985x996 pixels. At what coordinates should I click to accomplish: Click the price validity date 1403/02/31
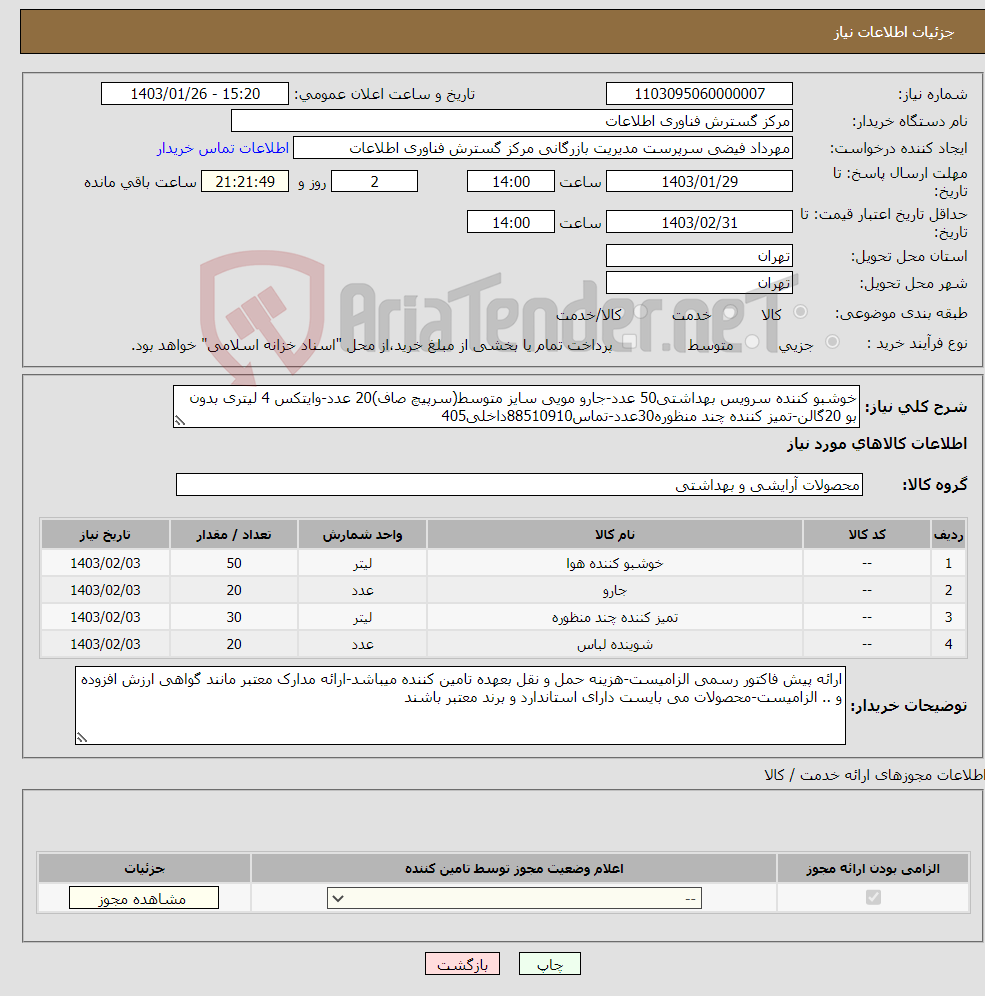[x=699, y=222]
